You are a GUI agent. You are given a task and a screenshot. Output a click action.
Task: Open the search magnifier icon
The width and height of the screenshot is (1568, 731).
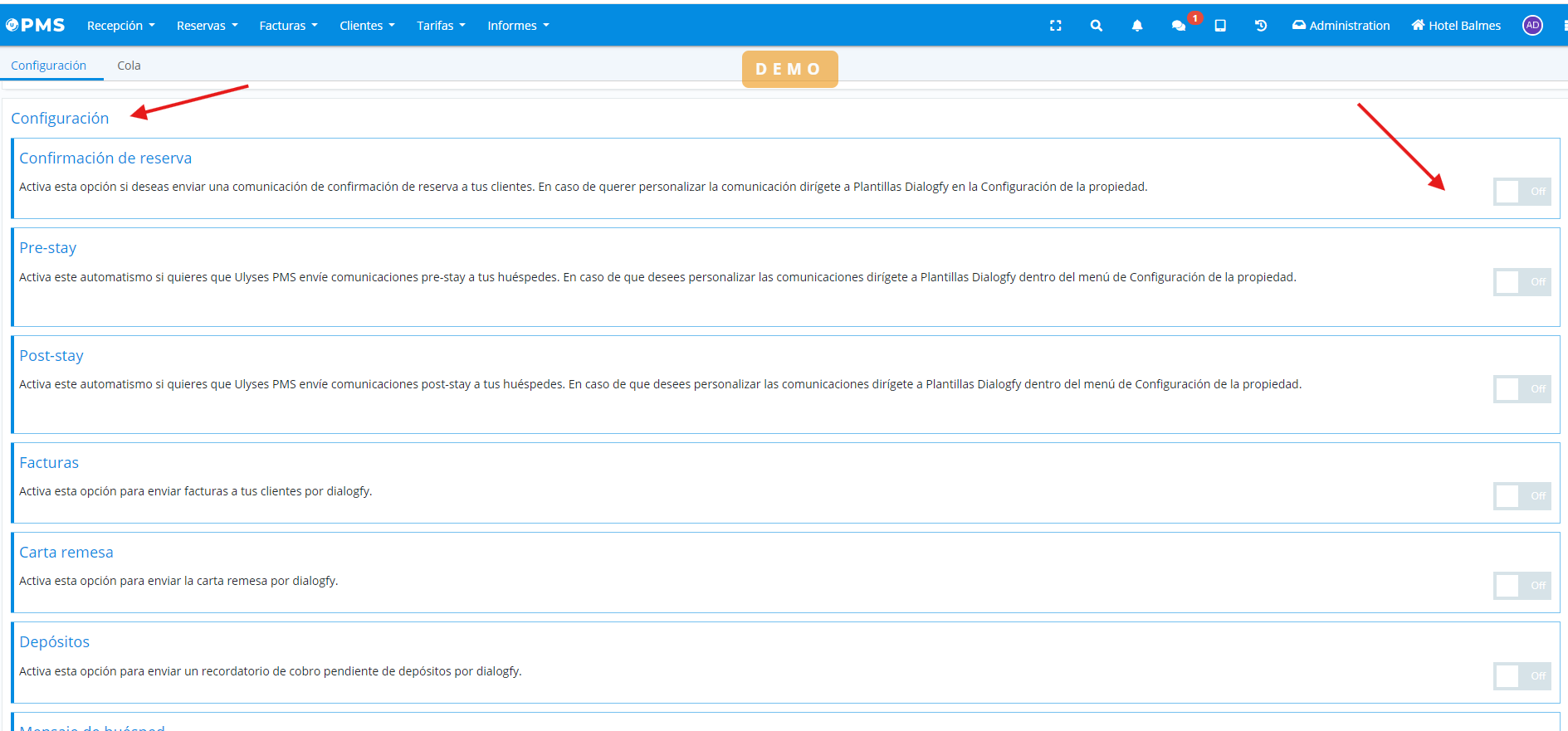(x=1096, y=26)
